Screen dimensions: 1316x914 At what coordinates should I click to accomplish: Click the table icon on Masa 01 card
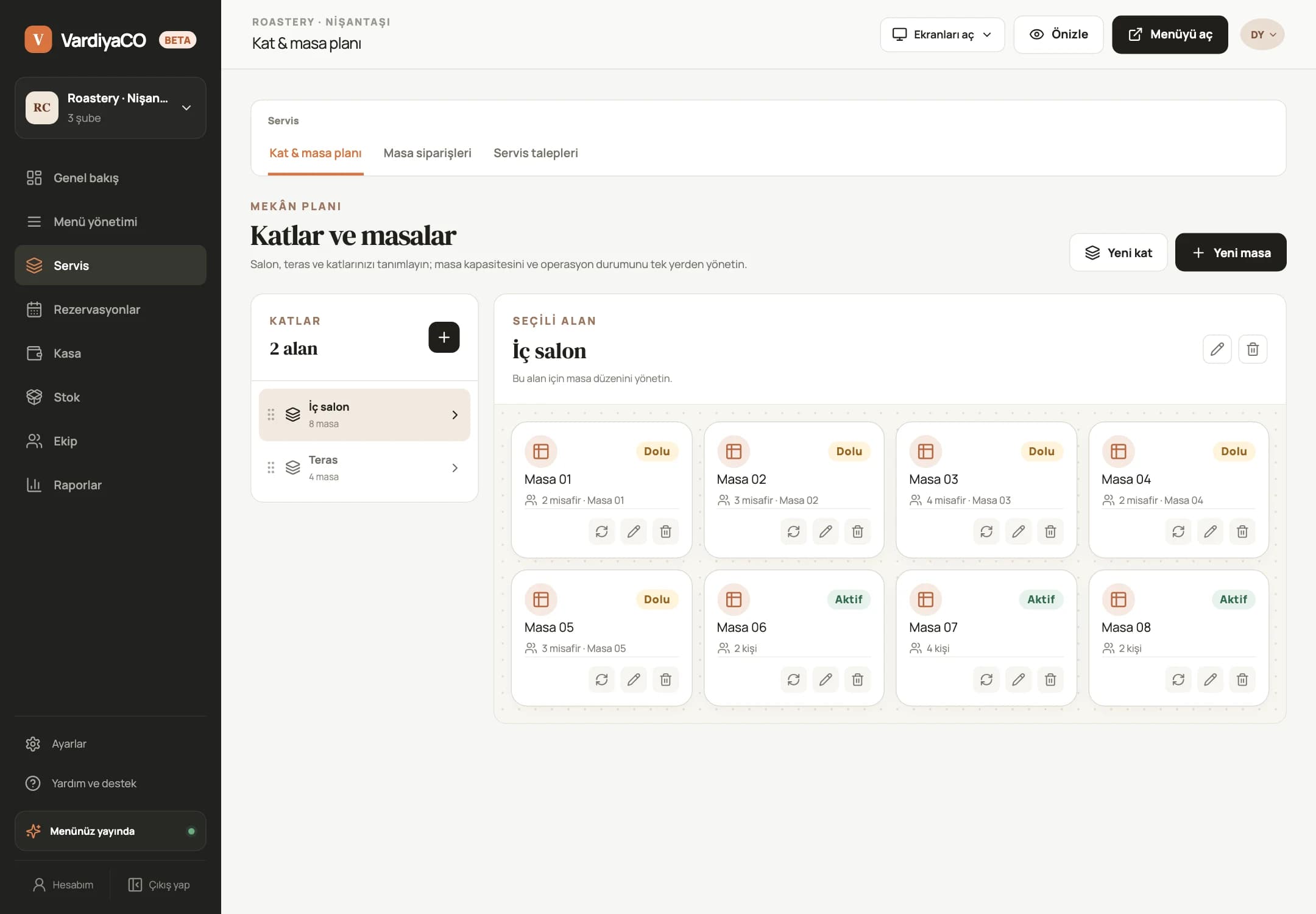click(x=541, y=452)
